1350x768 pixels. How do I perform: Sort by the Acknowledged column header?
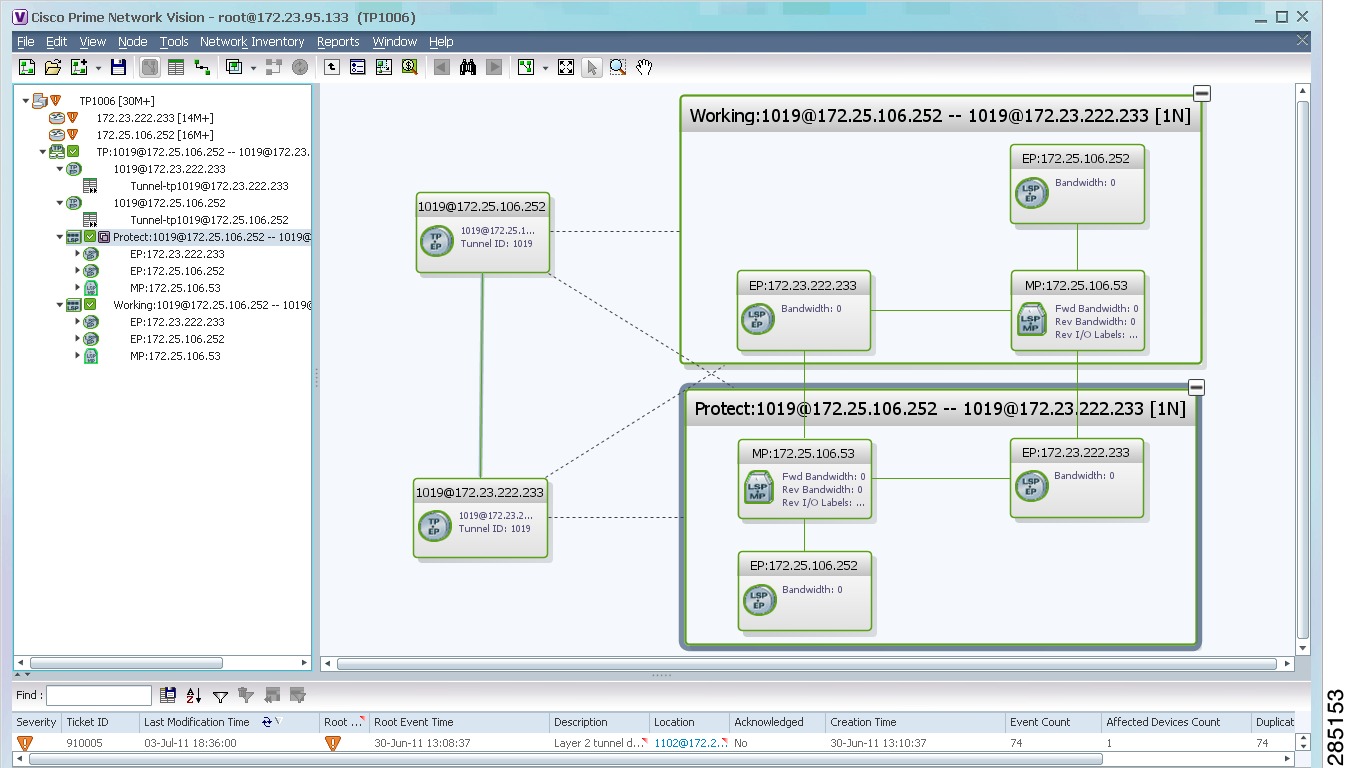tap(776, 722)
